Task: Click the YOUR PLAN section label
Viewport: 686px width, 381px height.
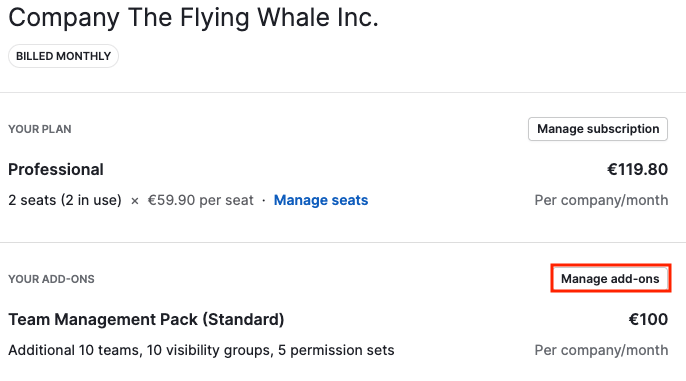Action: (40, 129)
